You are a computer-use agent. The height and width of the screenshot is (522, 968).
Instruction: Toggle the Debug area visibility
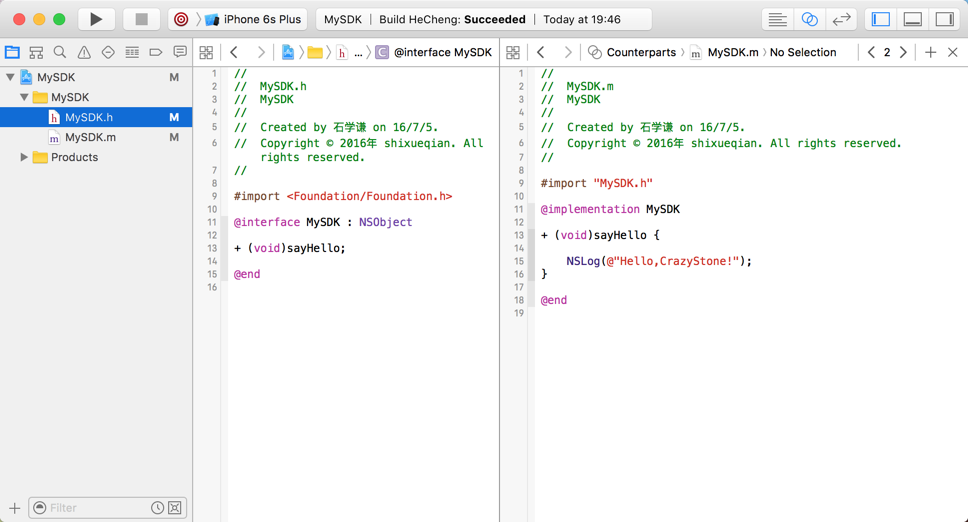click(x=912, y=20)
